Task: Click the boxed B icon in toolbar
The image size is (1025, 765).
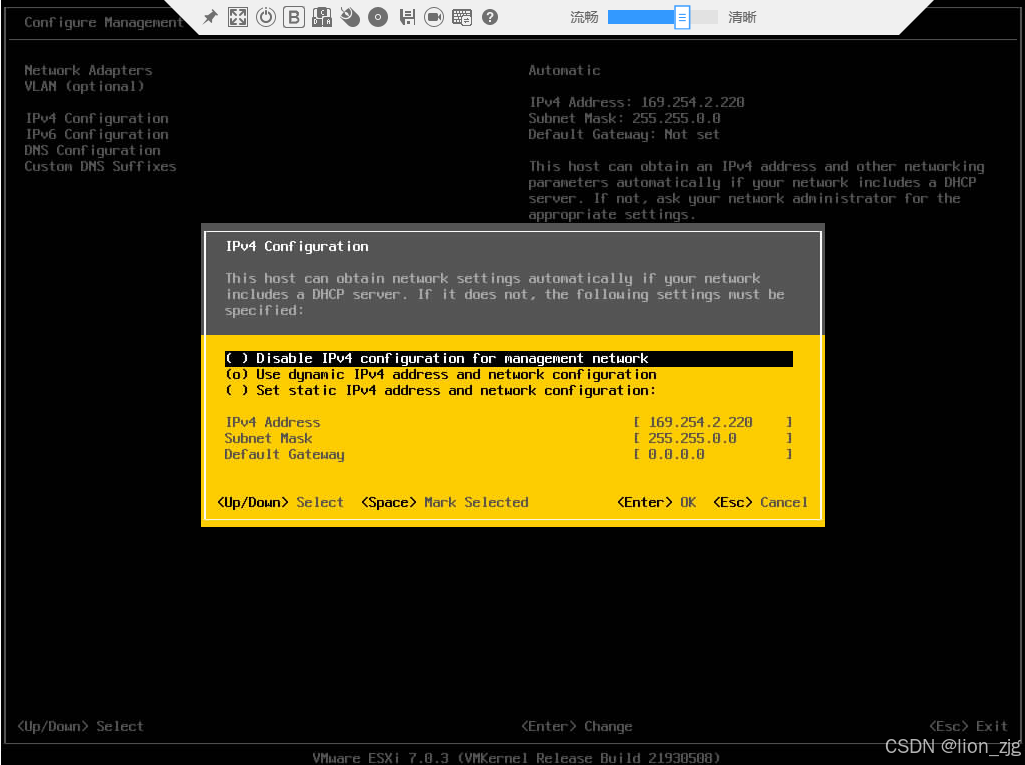Action: (x=294, y=17)
